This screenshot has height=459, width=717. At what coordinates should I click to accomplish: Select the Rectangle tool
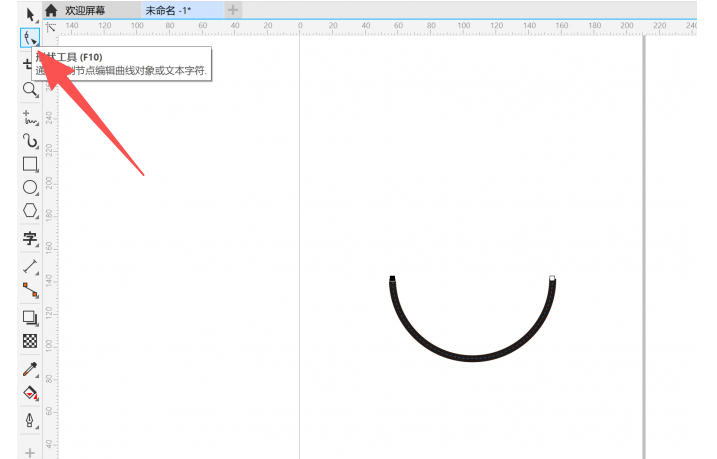click(30, 164)
